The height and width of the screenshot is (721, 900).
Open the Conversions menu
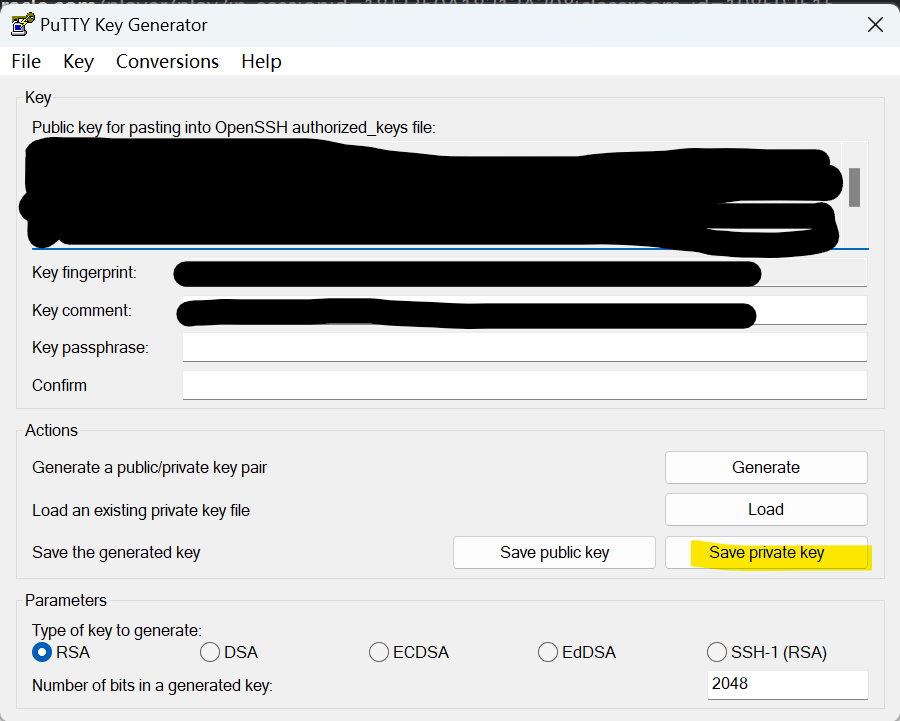pyautogui.click(x=167, y=61)
